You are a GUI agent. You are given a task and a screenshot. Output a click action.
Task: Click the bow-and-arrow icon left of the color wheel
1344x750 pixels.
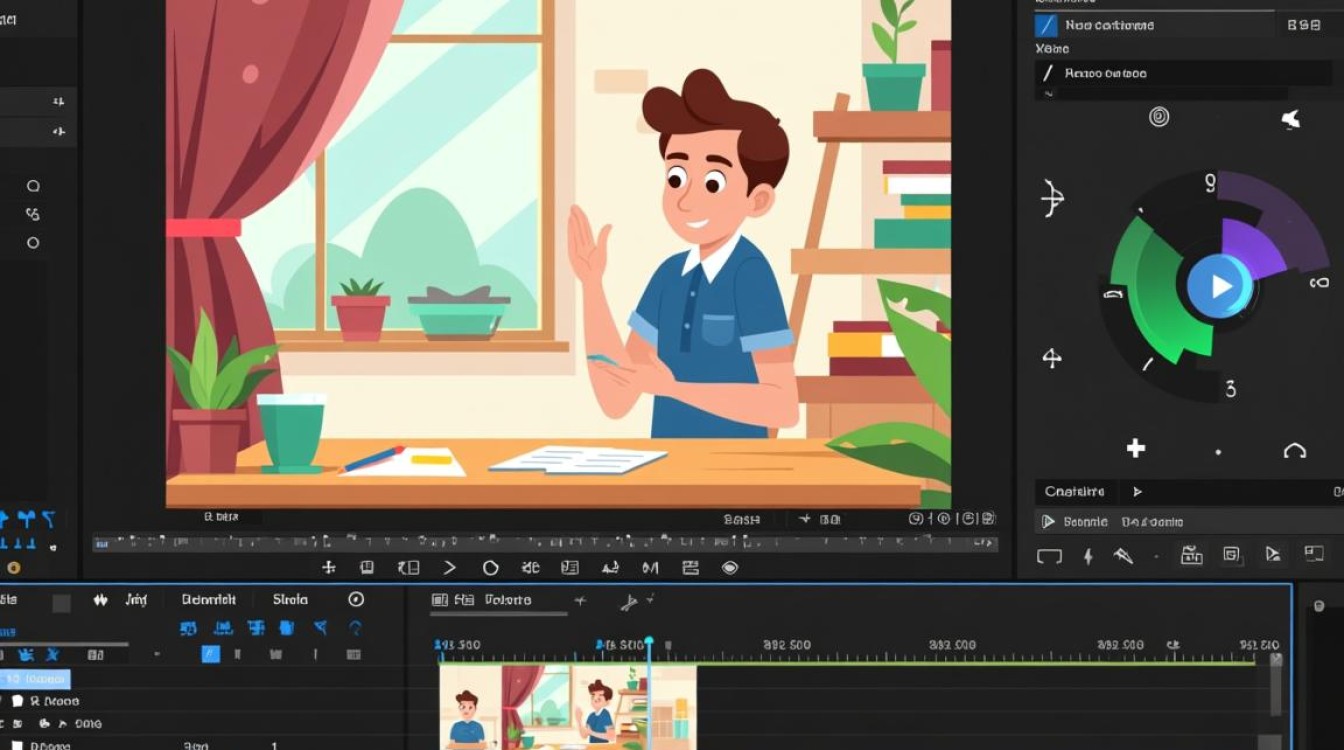point(1052,198)
